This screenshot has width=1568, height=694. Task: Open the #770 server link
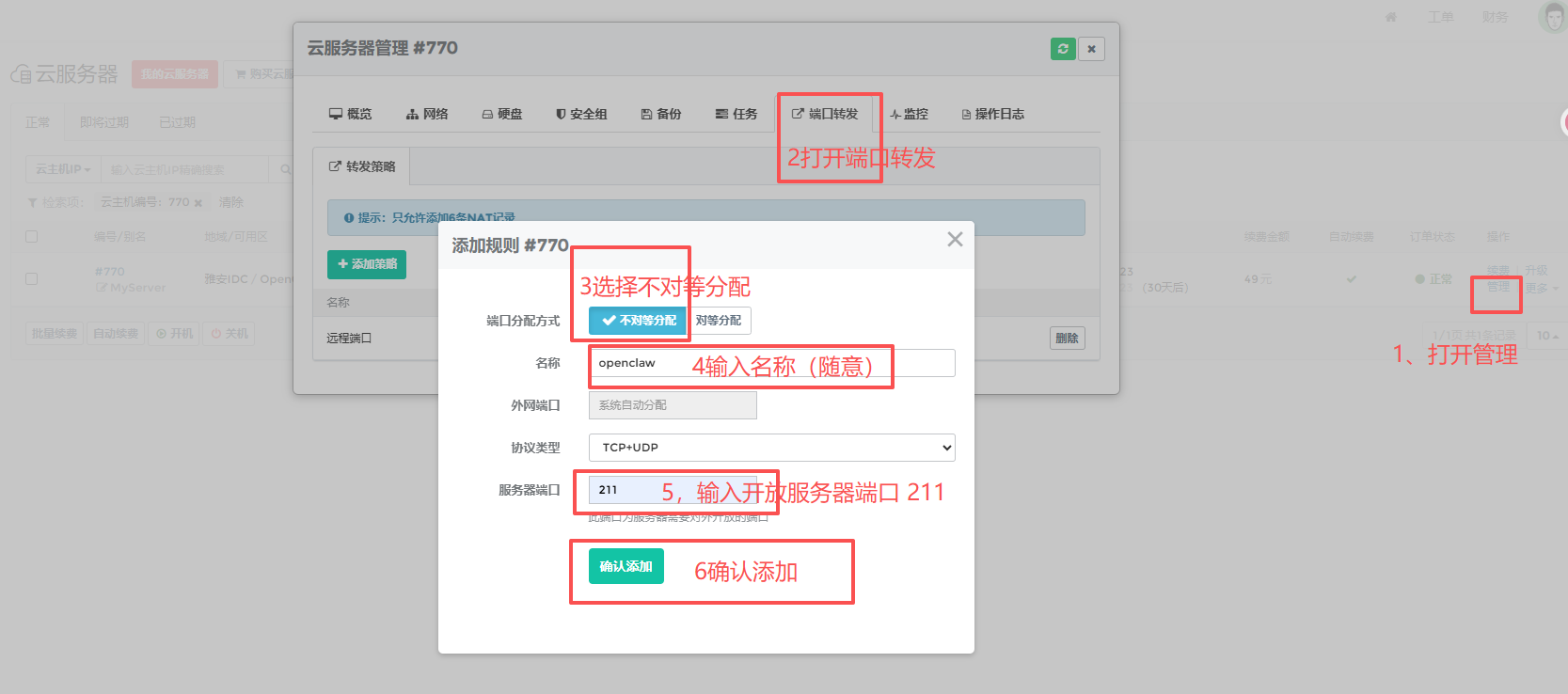click(x=110, y=272)
